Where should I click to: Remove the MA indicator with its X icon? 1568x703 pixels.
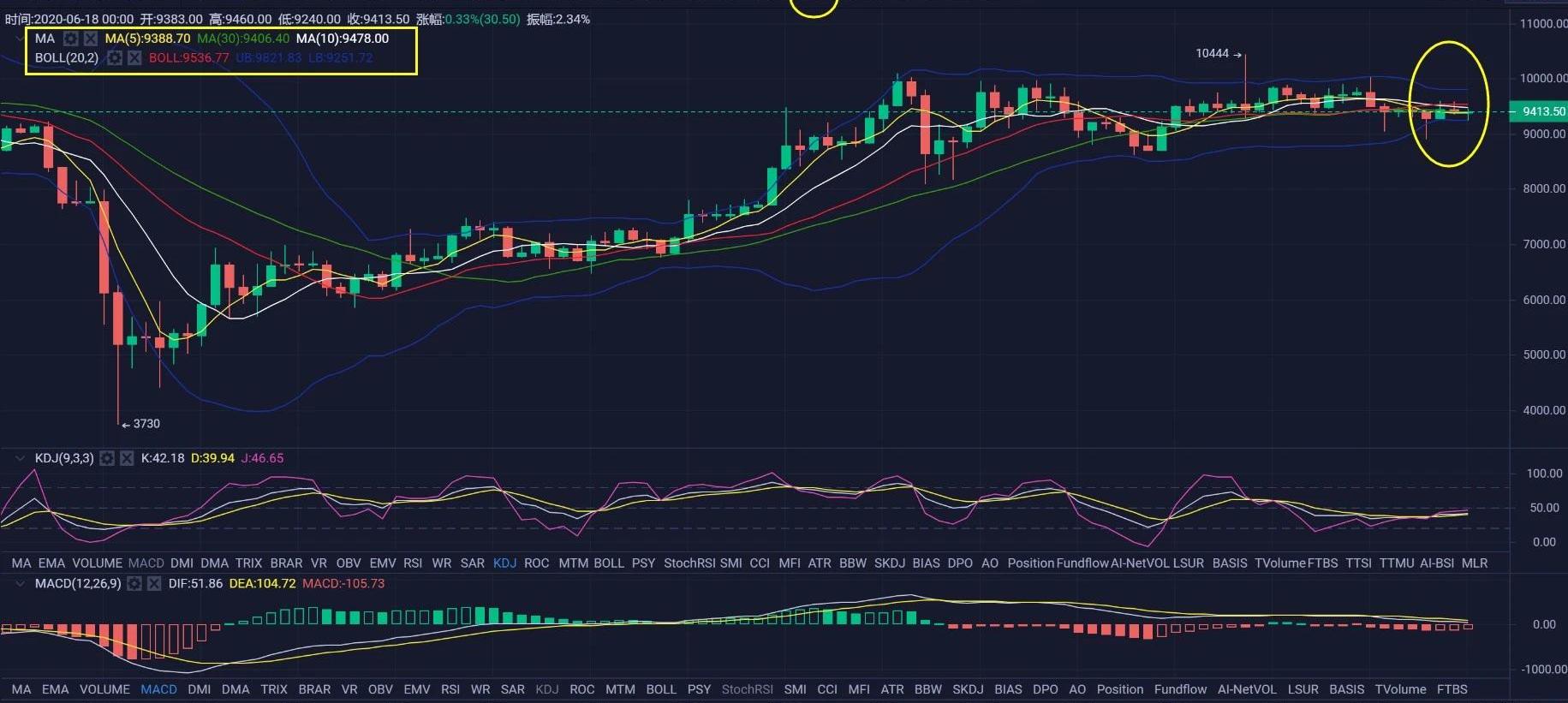click(90, 39)
